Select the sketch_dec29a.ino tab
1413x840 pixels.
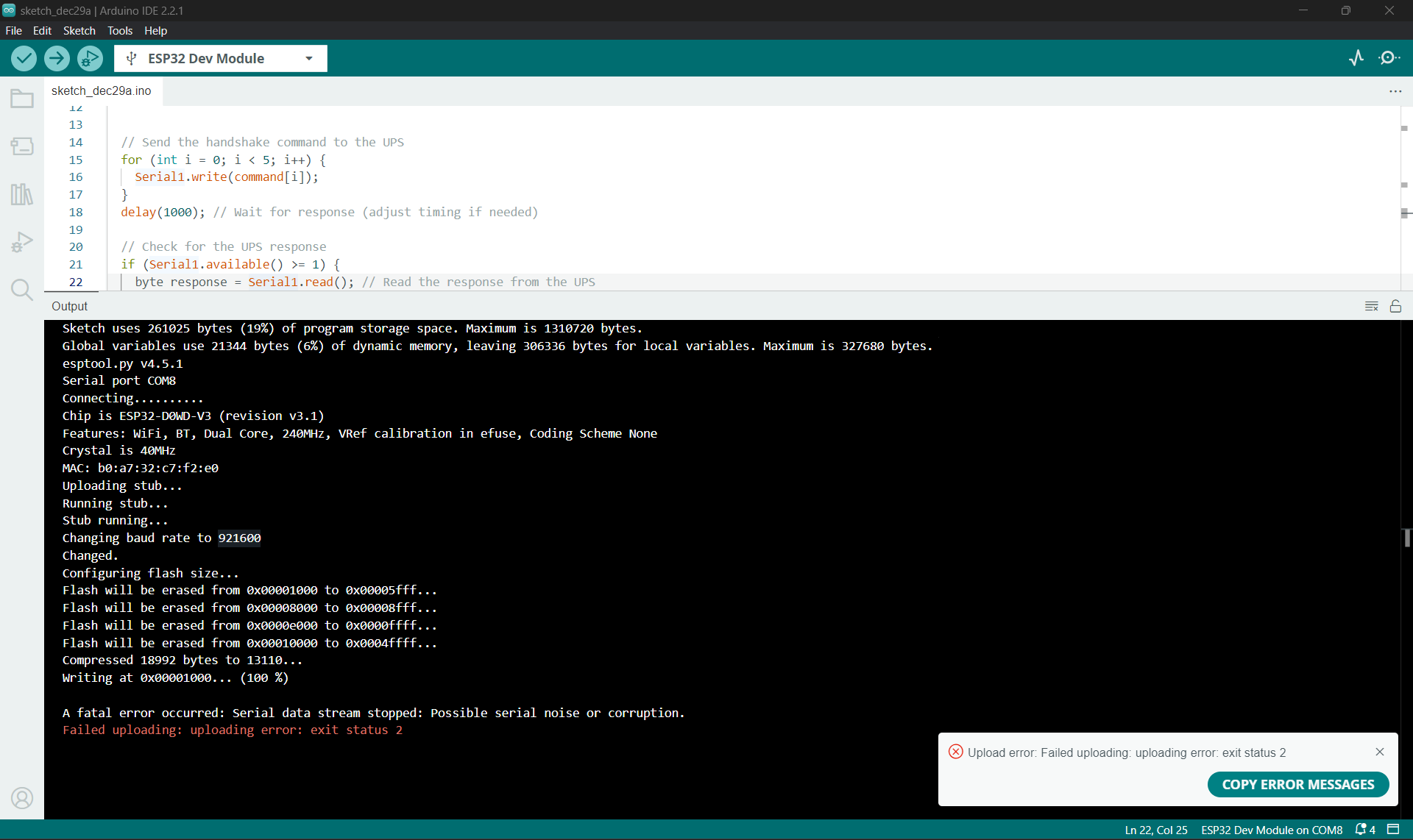click(102, 90)
